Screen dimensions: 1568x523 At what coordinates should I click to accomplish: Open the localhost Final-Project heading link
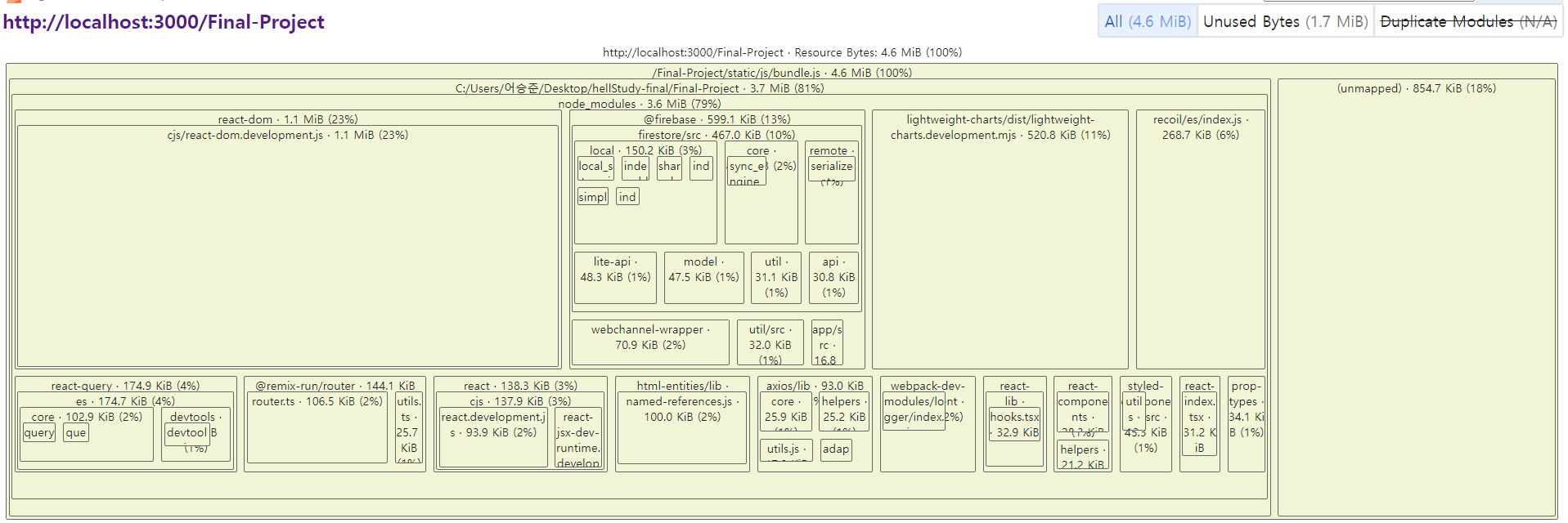pos(164,22)
